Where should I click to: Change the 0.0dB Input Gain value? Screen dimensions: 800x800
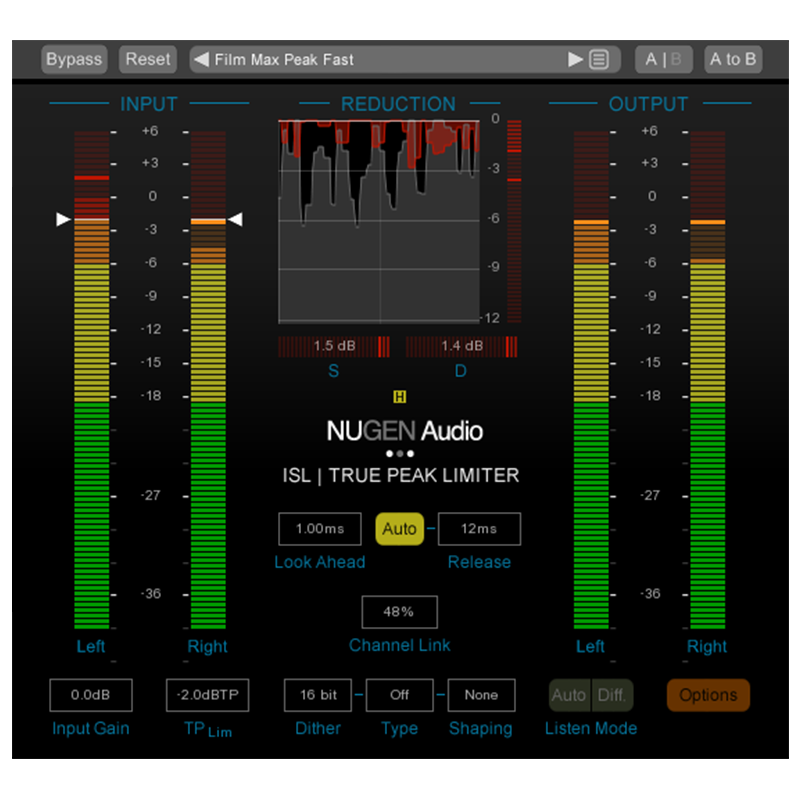click(91, 695)
